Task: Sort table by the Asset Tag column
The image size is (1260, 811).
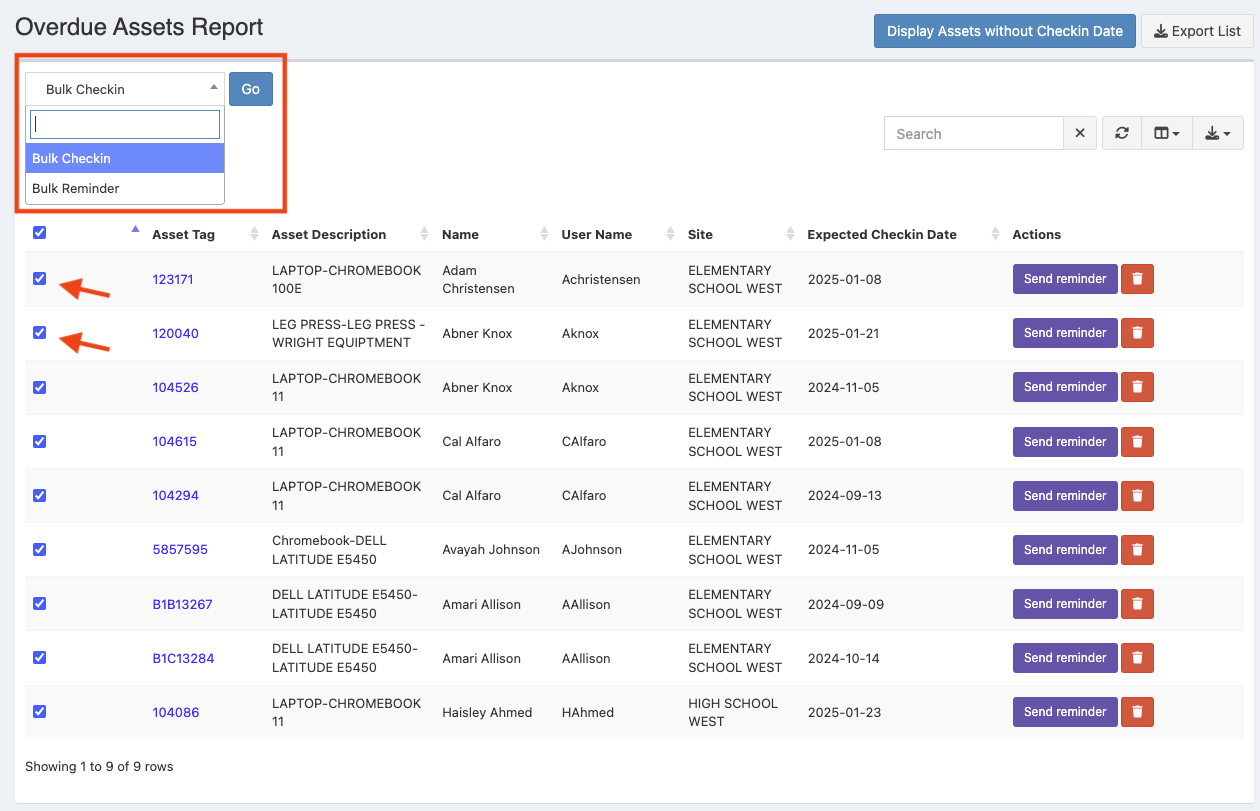Action: (x=183, y=235)
